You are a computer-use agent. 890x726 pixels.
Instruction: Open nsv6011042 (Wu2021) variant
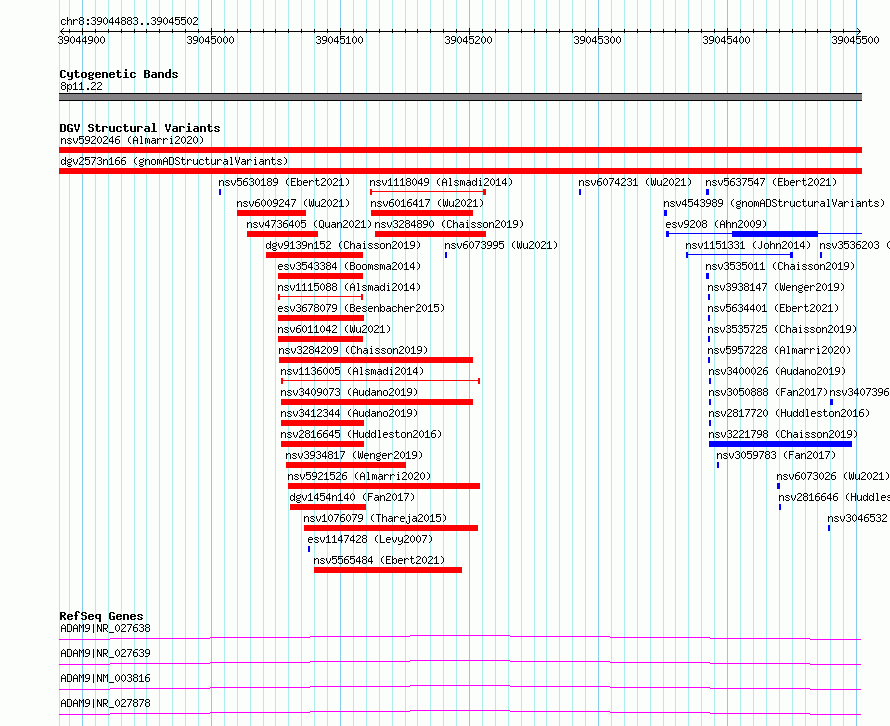pyautogui.click(x=334, y=329)
